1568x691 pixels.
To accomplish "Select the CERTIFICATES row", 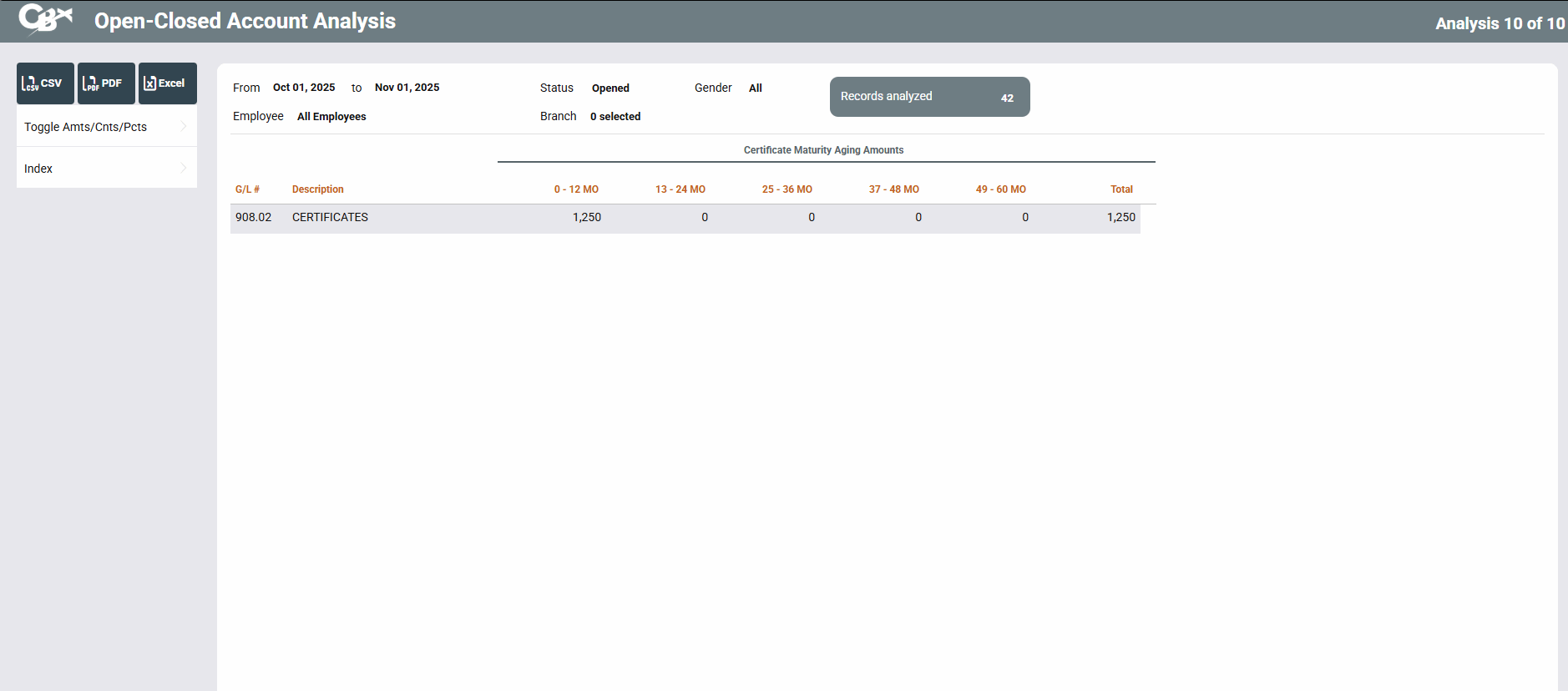I will [x=330, y=218].
